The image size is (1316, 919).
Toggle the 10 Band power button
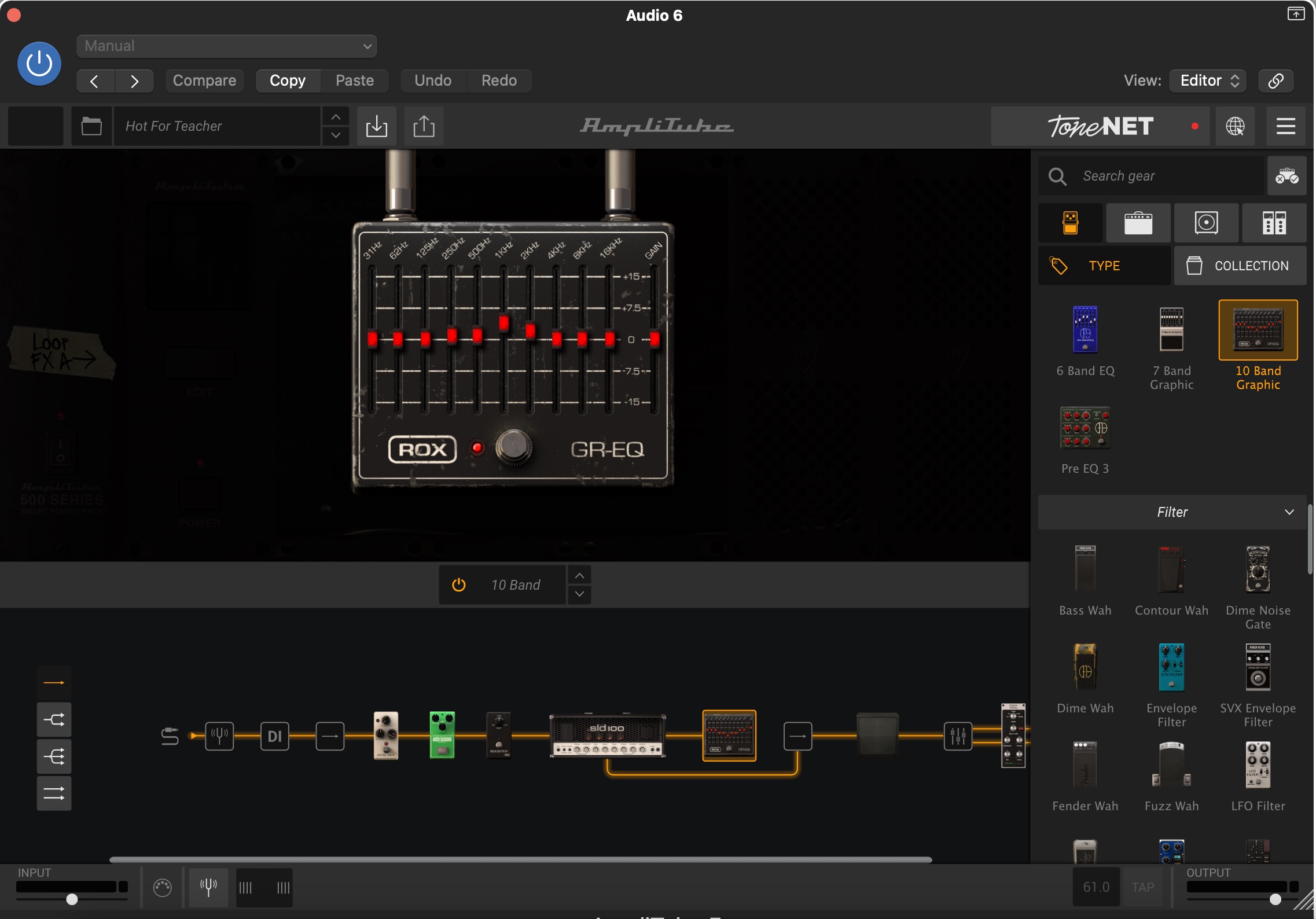pos(459,585)
